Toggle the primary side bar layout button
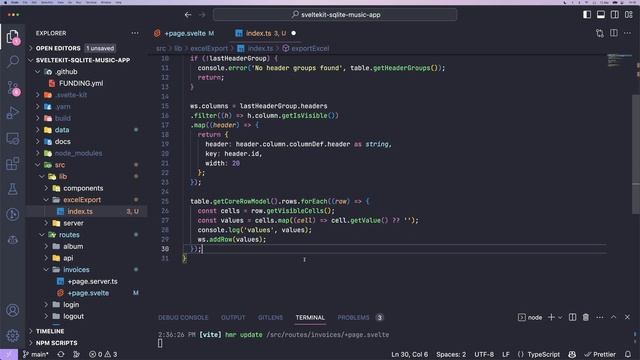The width and height of the screenshot is (640, 360). tap(587, 15)
